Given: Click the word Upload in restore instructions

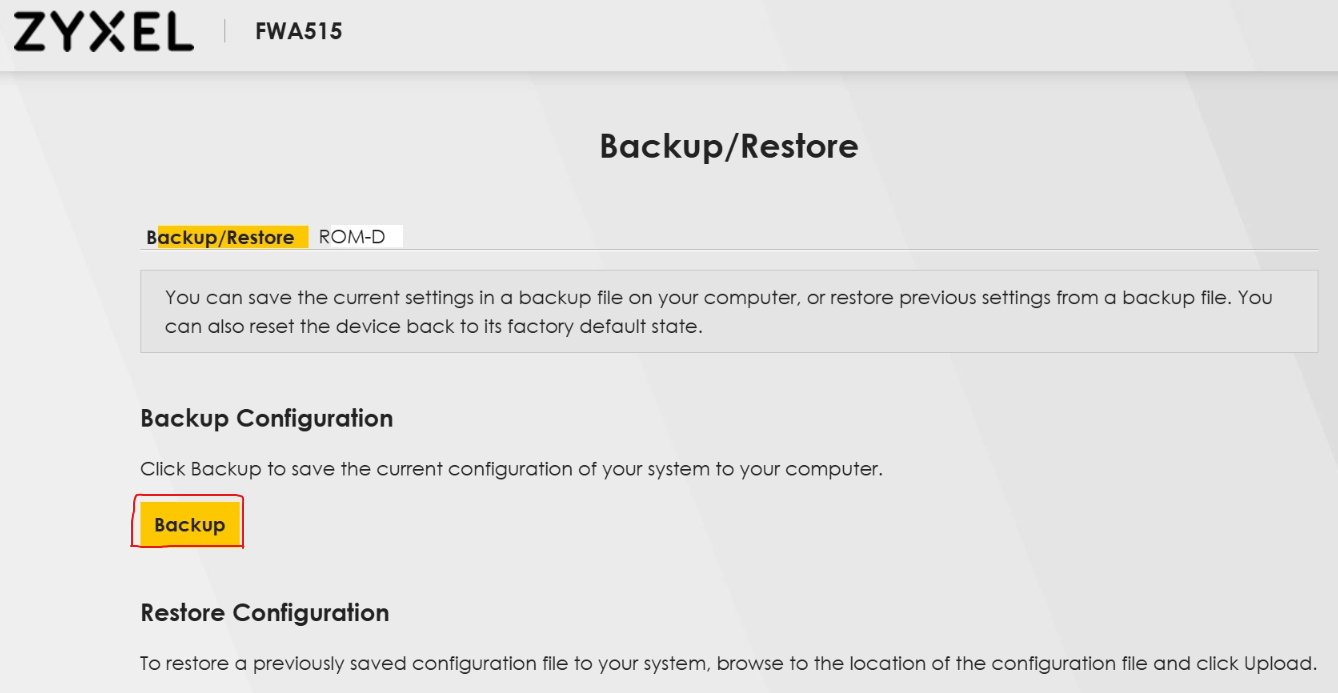Looking at the screenshot, I should (1276, 663).
